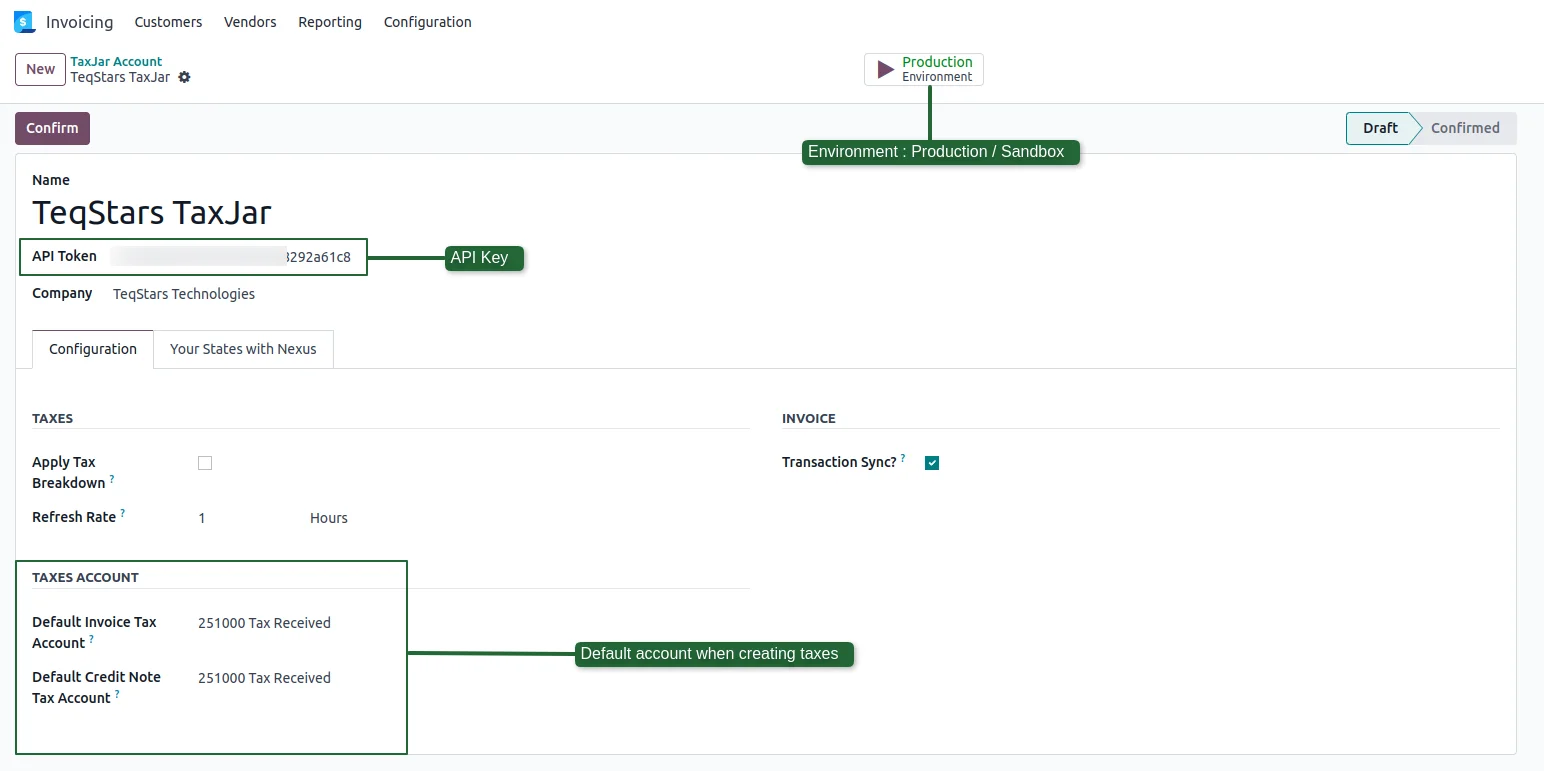Edit the TeqStars TaxJar name field
The image size is (1544, 771).
point(152,212)
